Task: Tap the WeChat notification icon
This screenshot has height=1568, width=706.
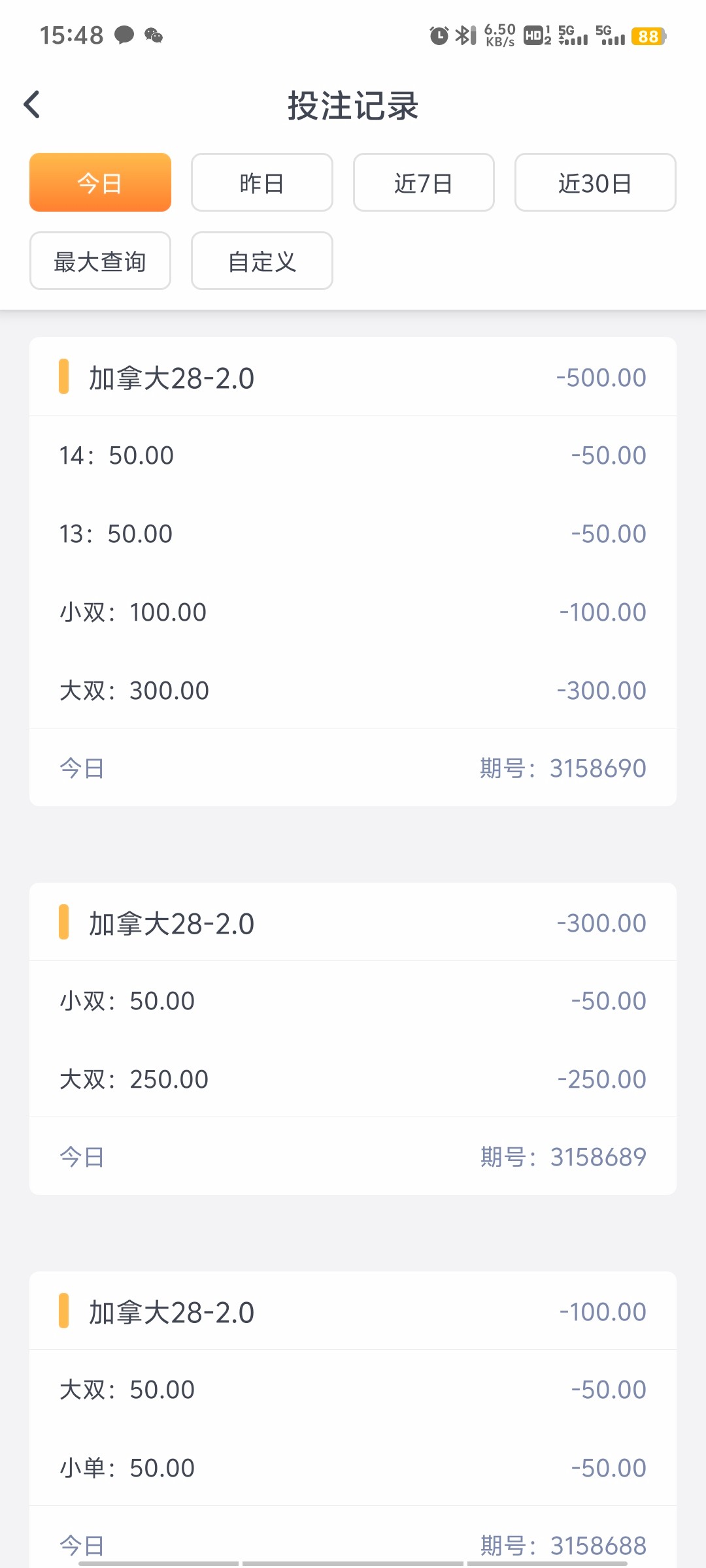Action: point(154,35)
